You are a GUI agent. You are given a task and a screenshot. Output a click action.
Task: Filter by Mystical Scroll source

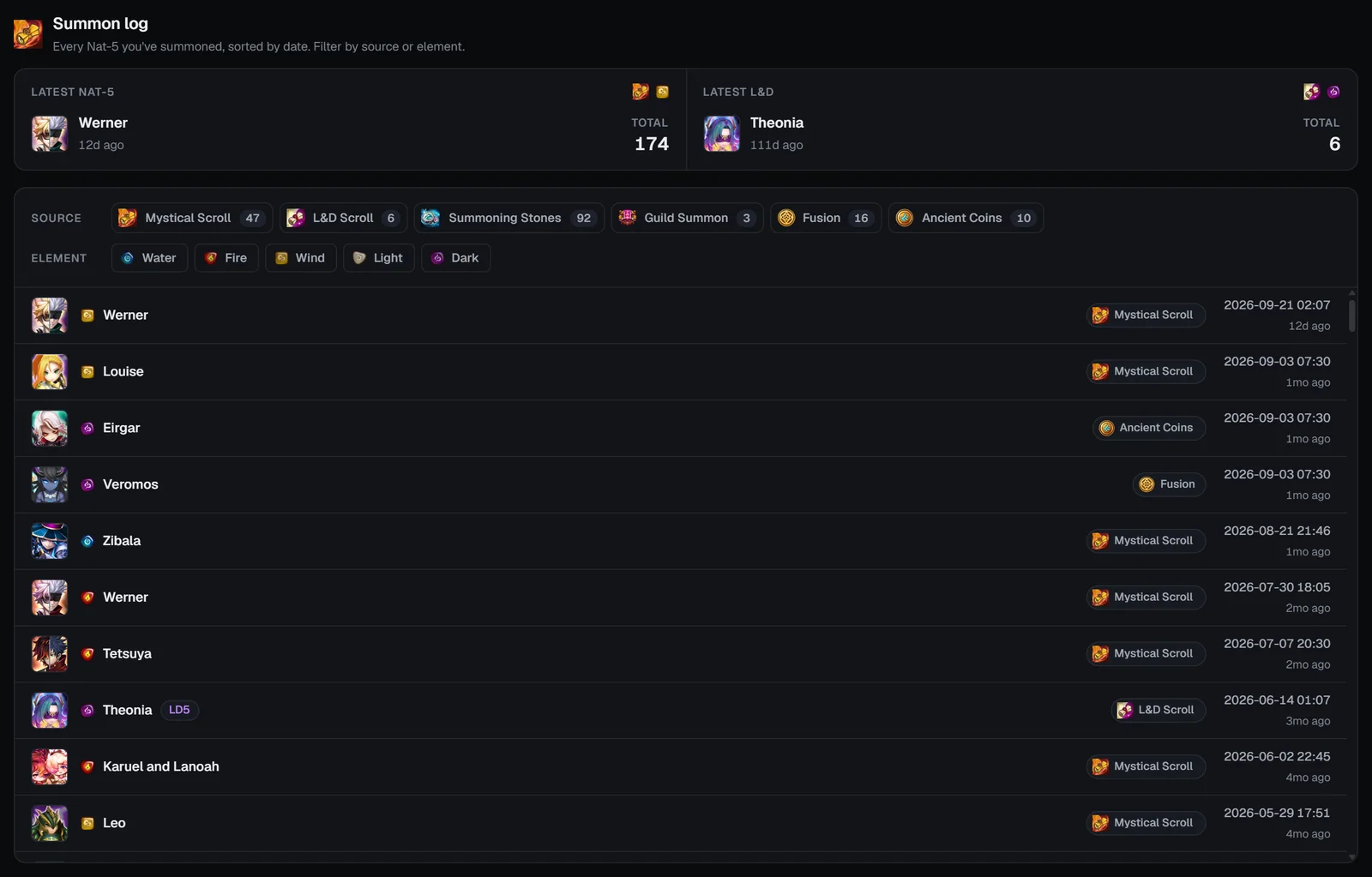pos(192,218)
